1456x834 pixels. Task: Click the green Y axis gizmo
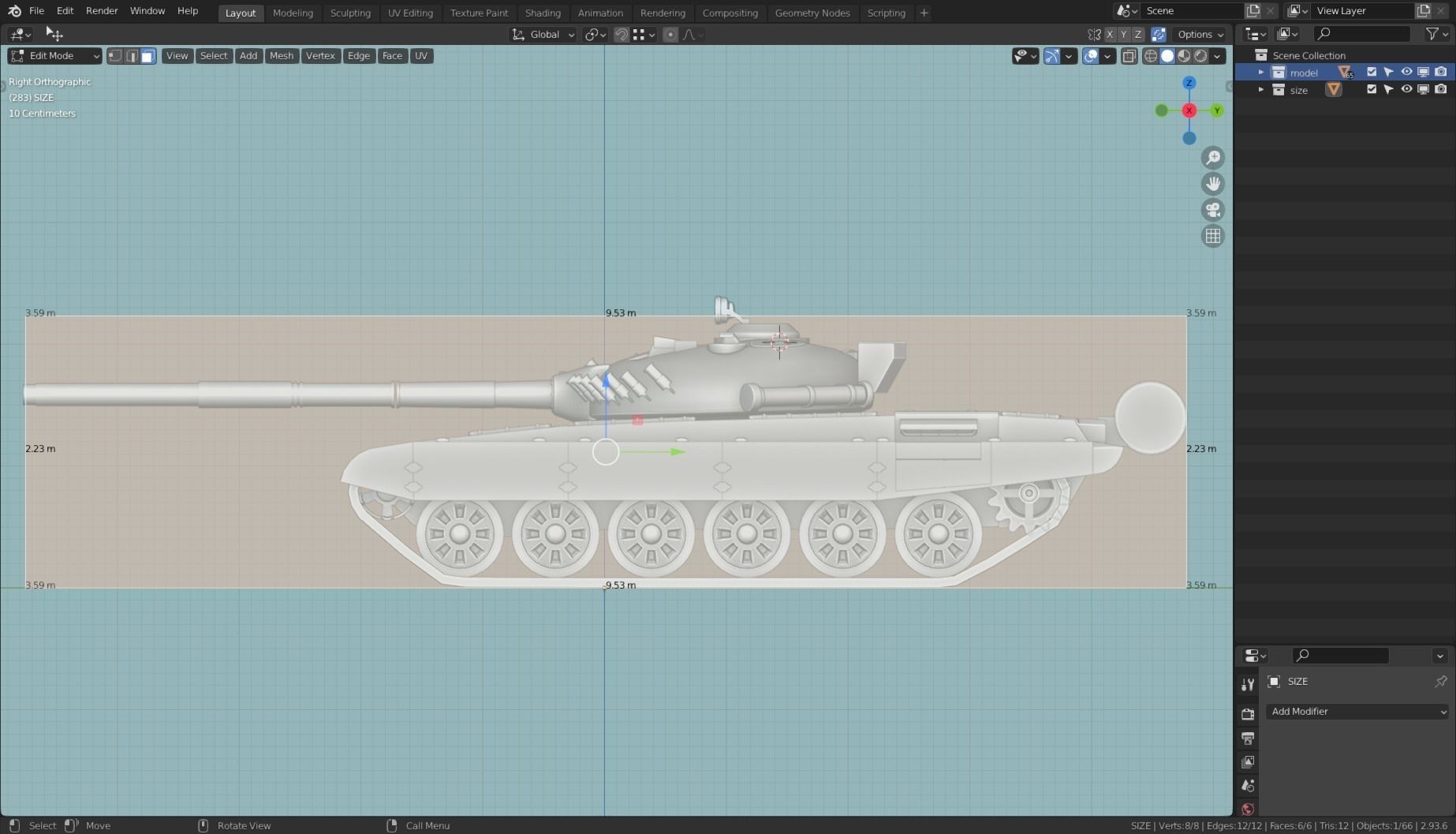1217,110
